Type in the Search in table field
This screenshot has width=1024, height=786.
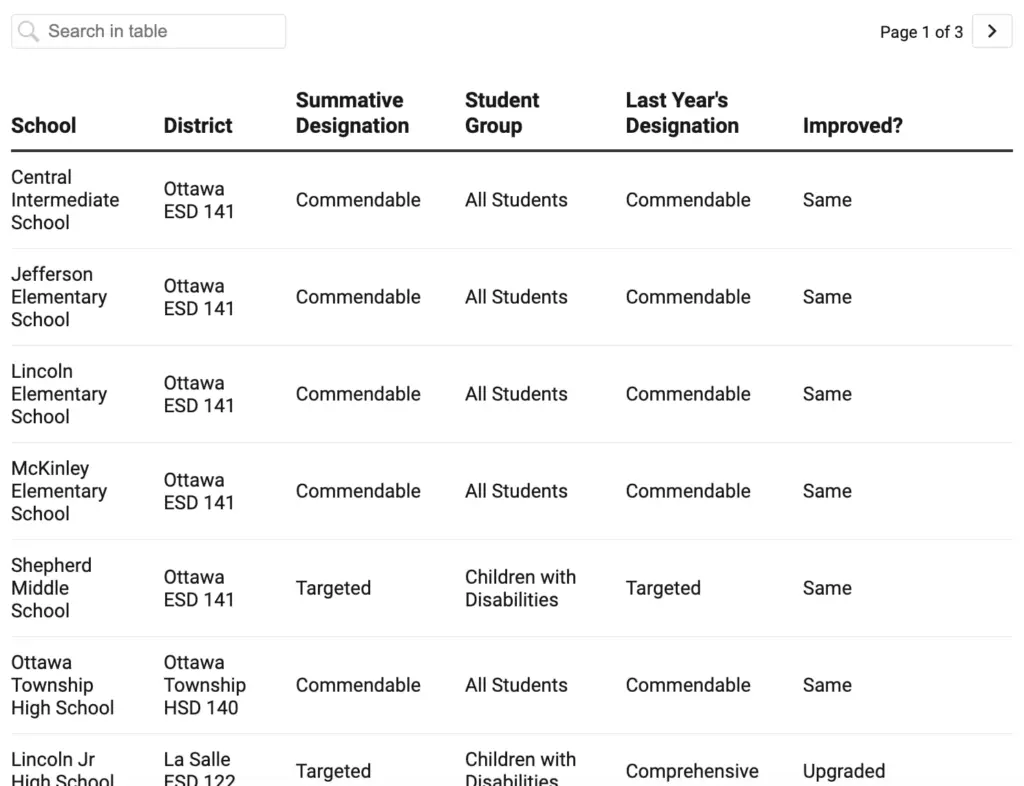pos(160,31)
